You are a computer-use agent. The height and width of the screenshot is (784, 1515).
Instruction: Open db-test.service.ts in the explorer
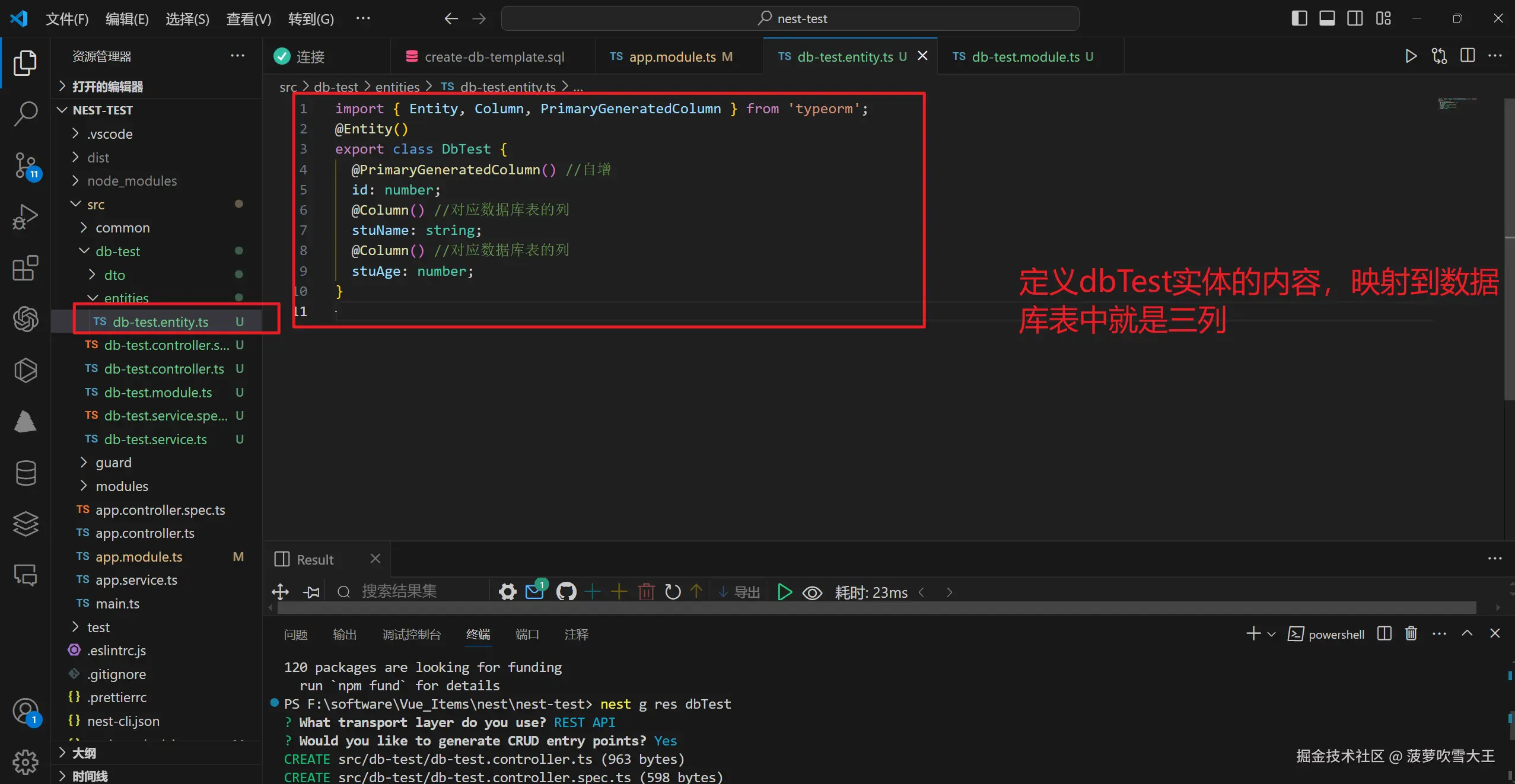coord(155,439)
